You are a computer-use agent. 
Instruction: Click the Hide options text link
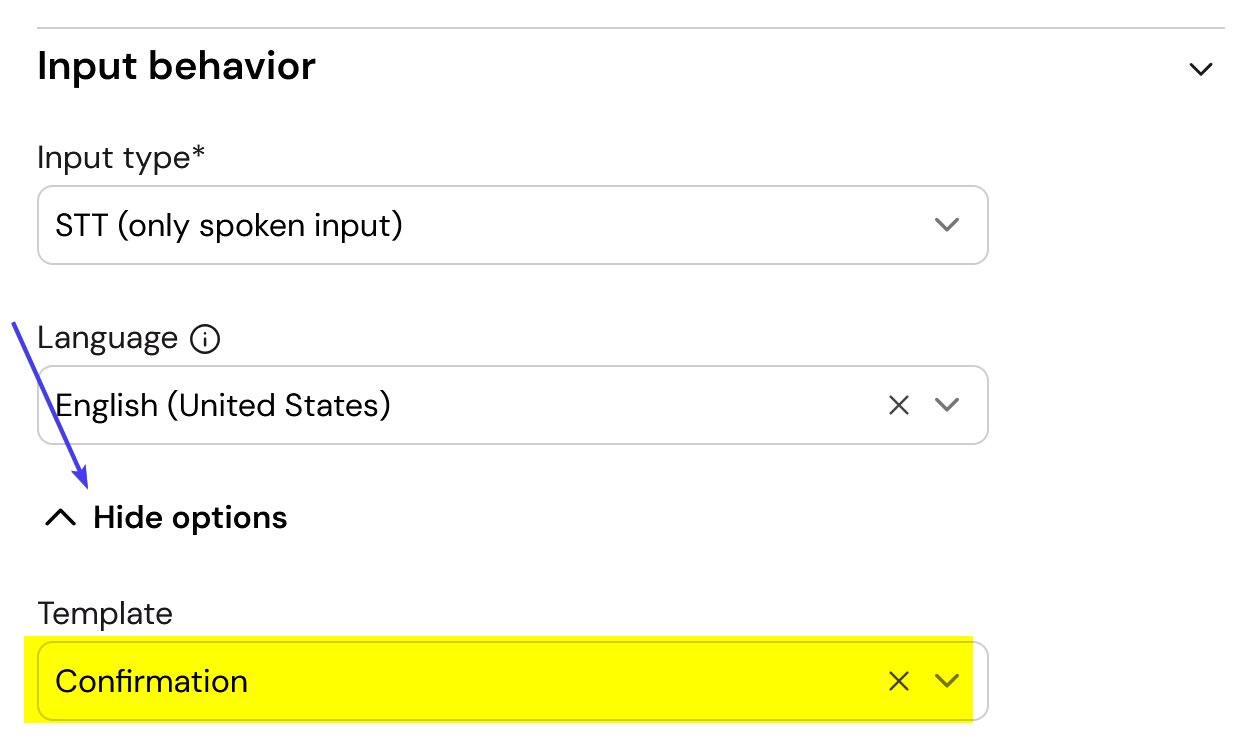coord(190,517)
